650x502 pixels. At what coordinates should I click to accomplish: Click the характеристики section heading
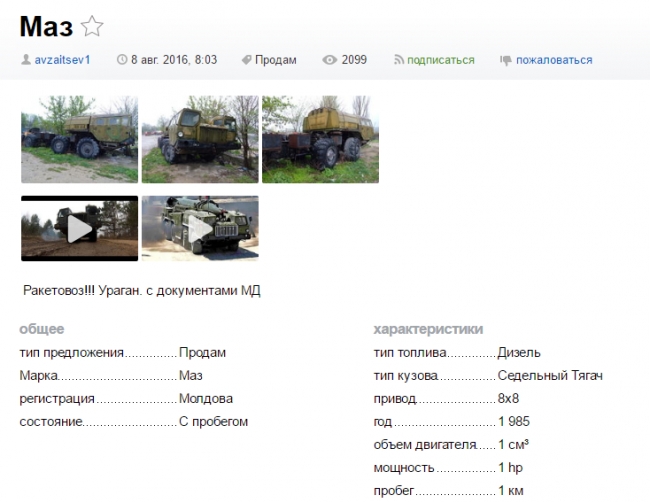(428, 329)
